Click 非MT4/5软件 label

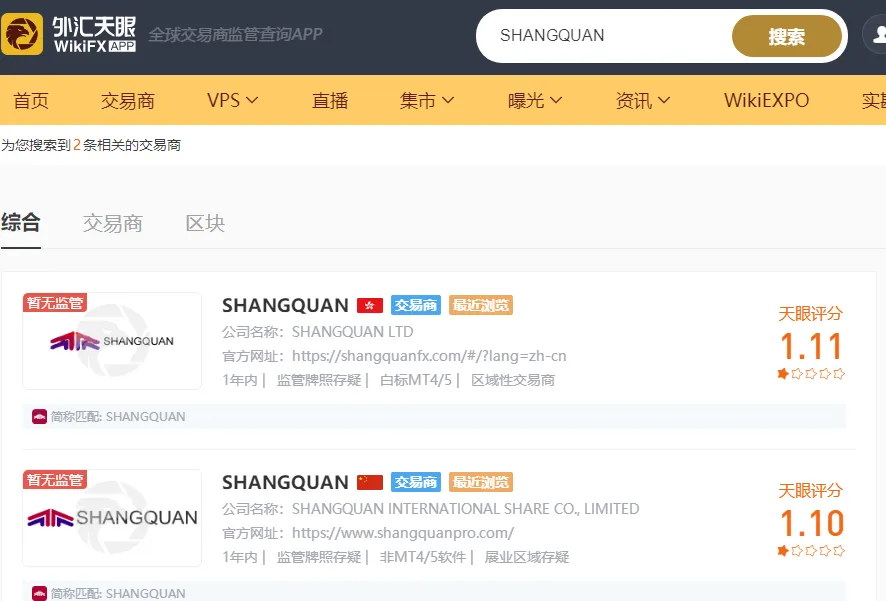[x=423, y=557]
